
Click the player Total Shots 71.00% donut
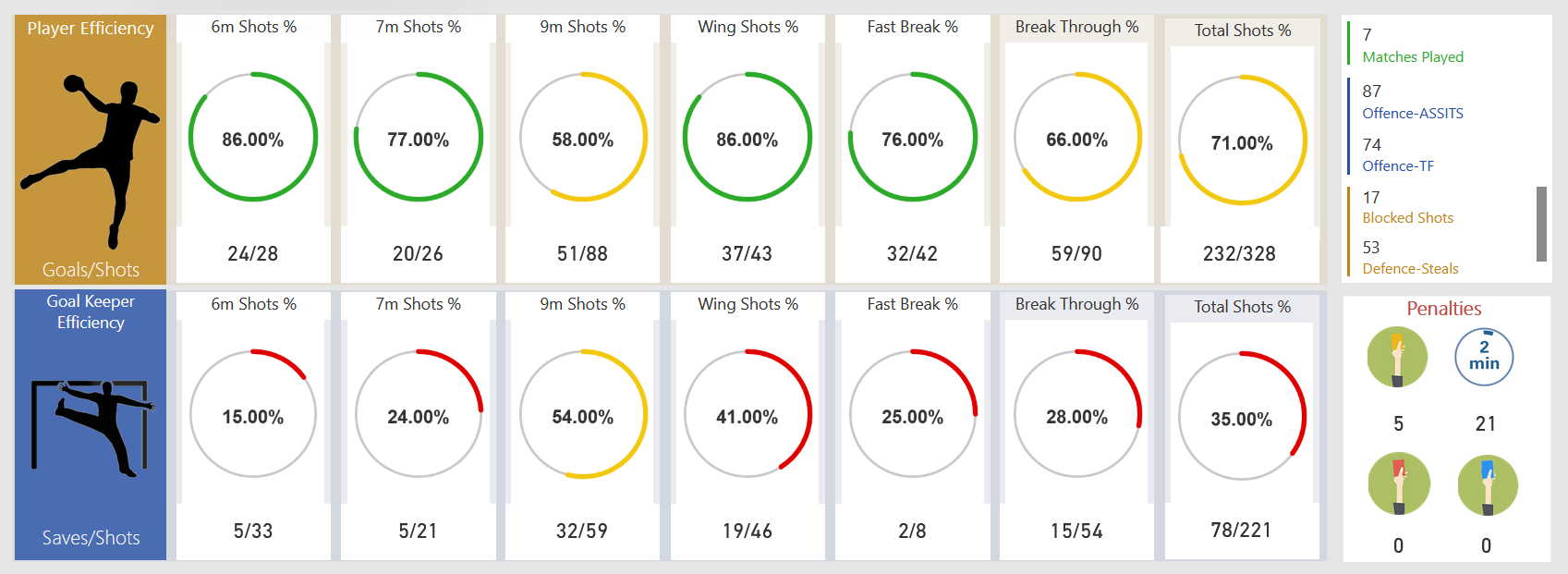point(1242,140)
